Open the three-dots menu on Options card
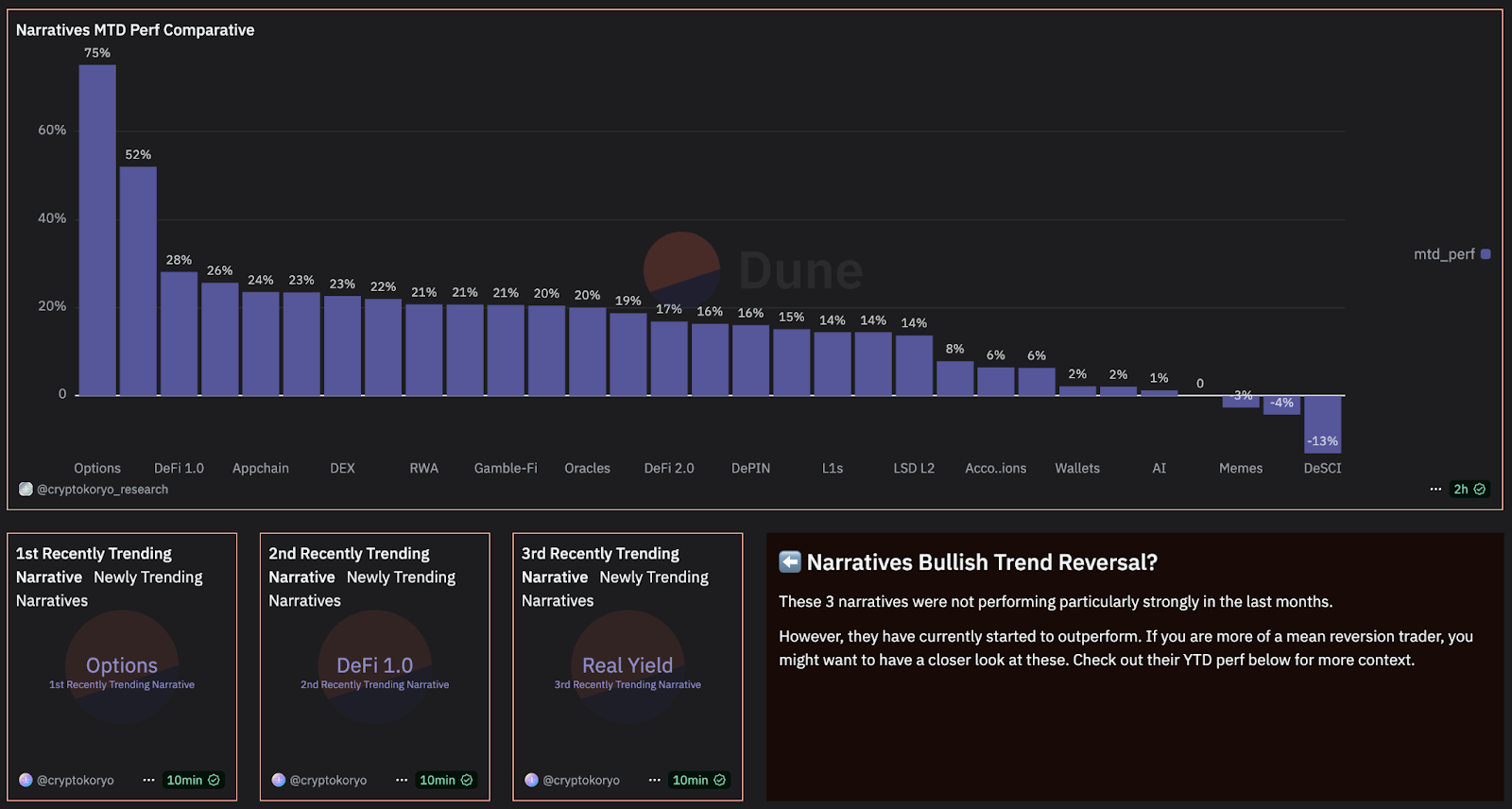The height and width of the screenshot is (809, 1512). click(x=148, y=780)
